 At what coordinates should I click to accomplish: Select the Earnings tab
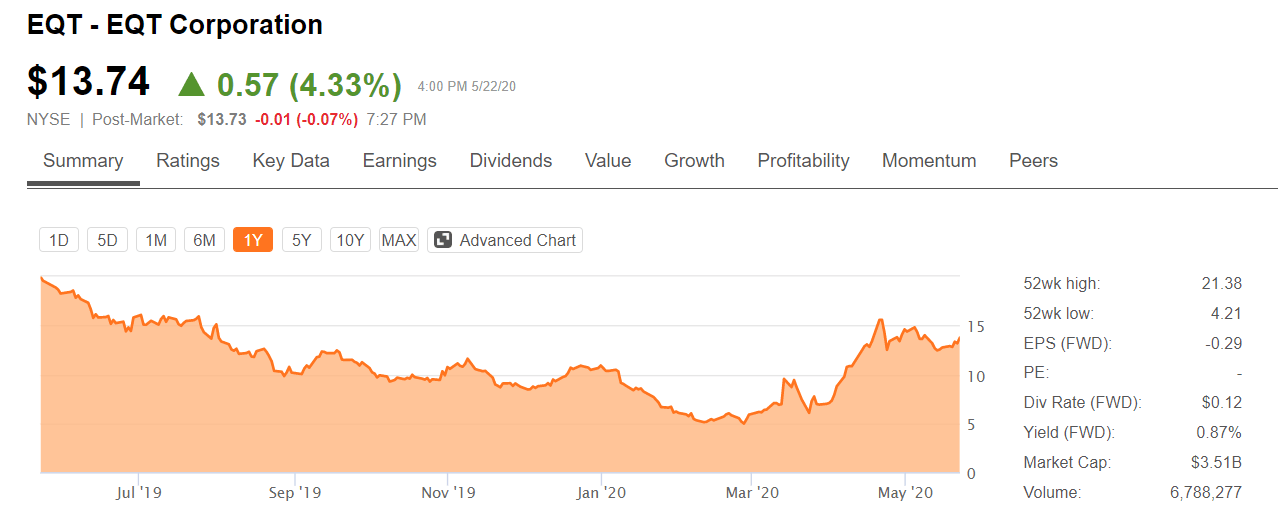coord(400,161)
